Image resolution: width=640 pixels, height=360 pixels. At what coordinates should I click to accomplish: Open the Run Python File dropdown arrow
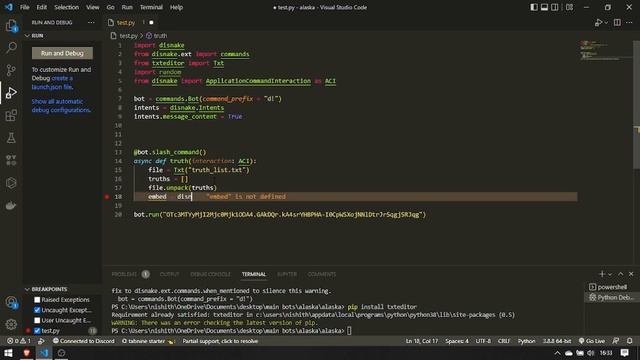[606, 22]
